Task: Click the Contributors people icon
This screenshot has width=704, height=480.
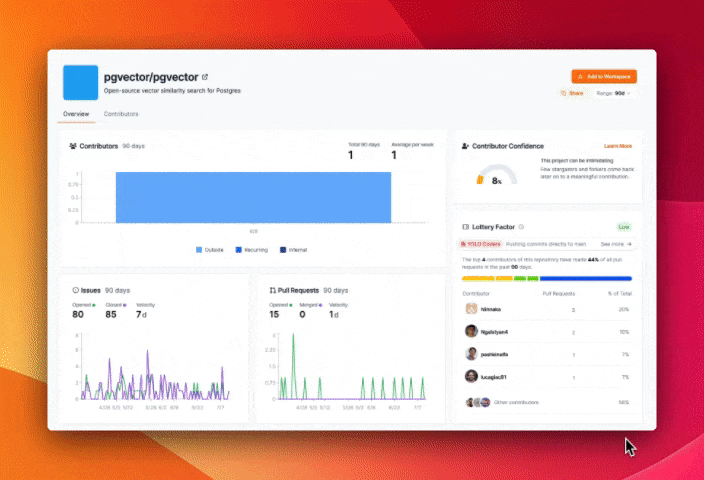Action: tap(73, 146)
